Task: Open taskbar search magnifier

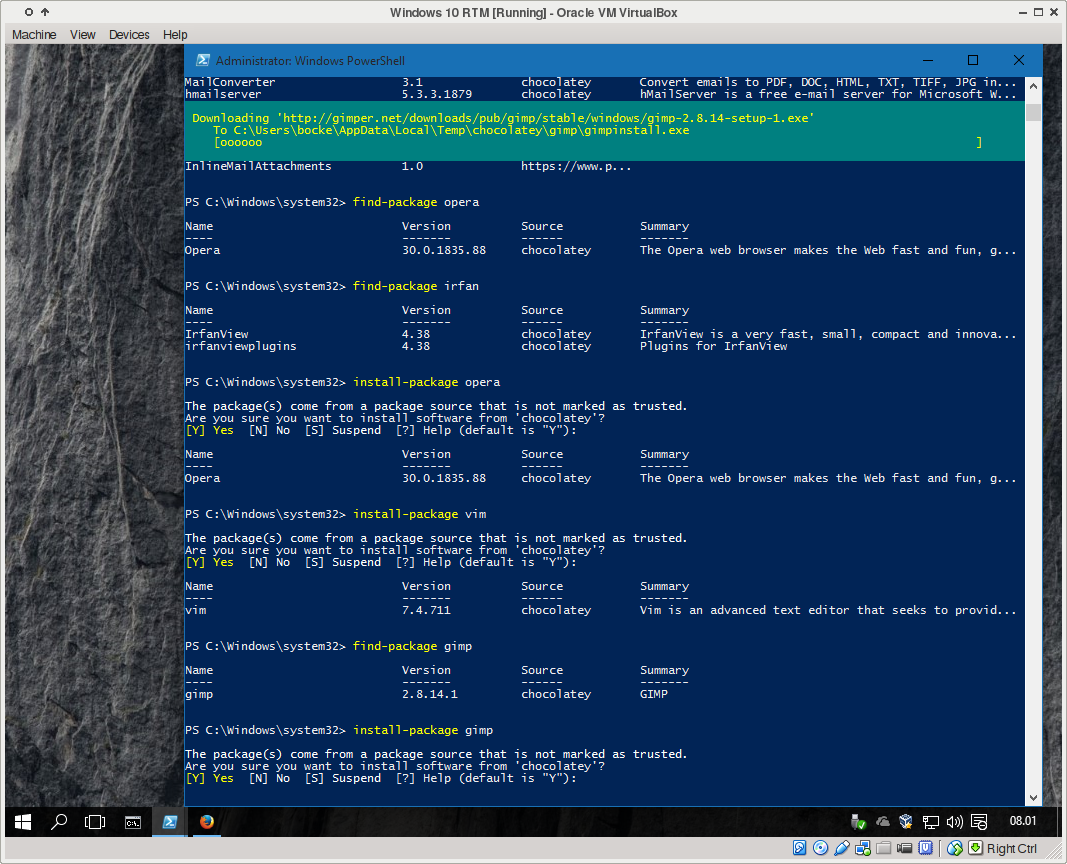Action: coord(59,822)
